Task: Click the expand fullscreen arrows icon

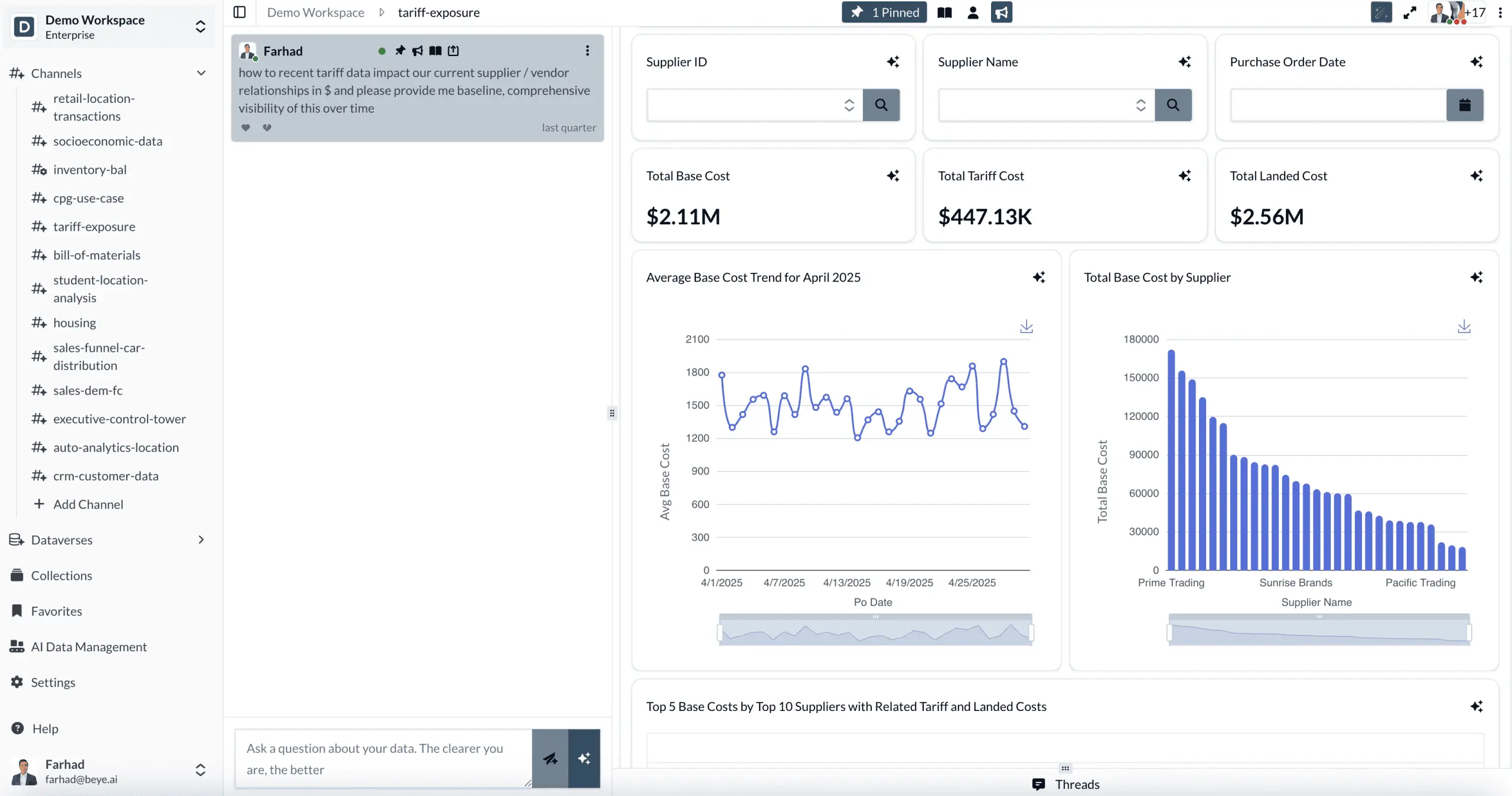Action: tap(1410, 12)
